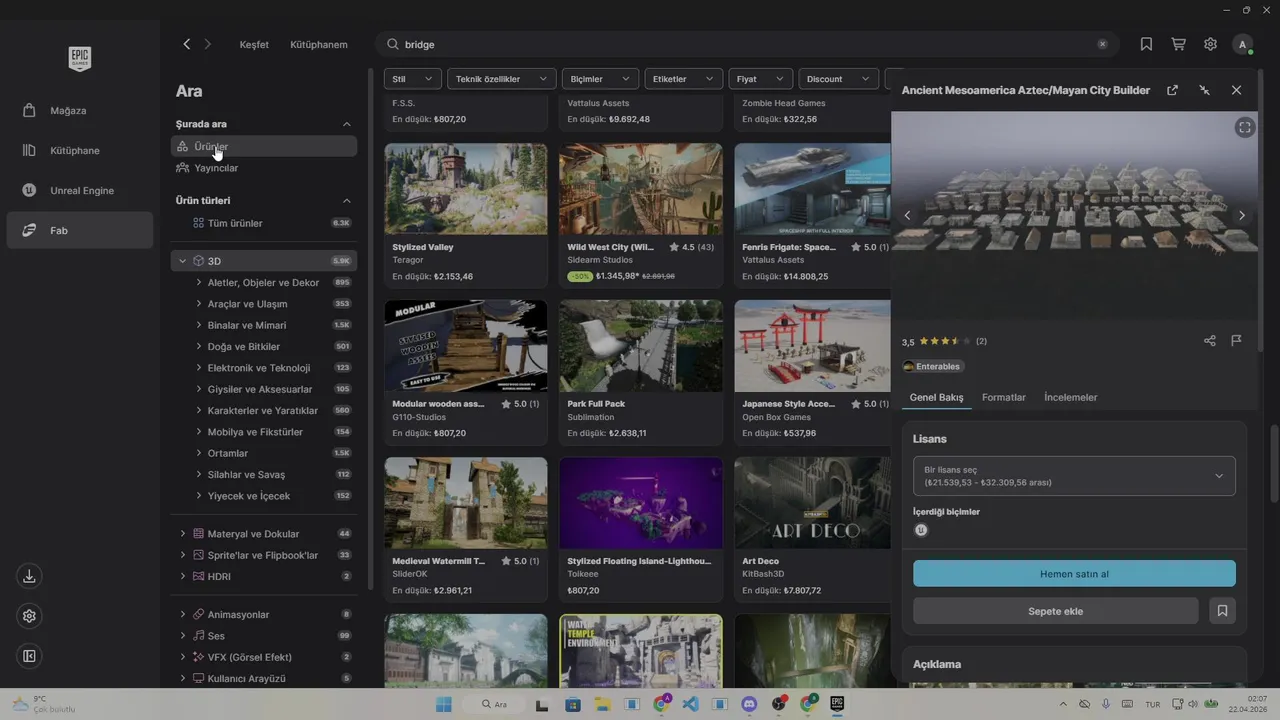Image resolution: width=1280 pixels, height=720 pixels.
Task: Click the Unreal Engine format icon
Action: pyautogui.click(x=921, y=530)
